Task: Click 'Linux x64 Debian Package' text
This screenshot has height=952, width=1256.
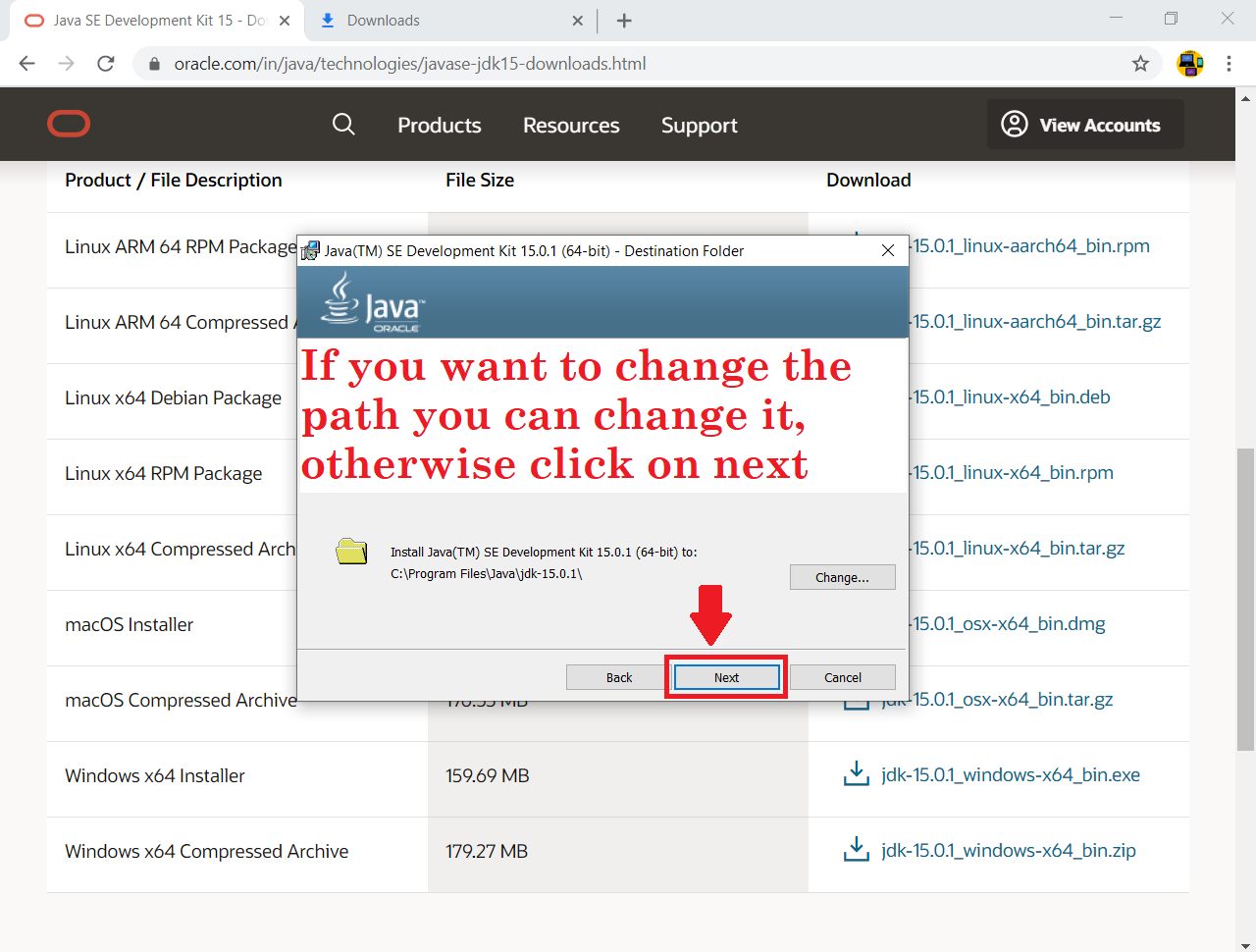Action: pos(173,397)
